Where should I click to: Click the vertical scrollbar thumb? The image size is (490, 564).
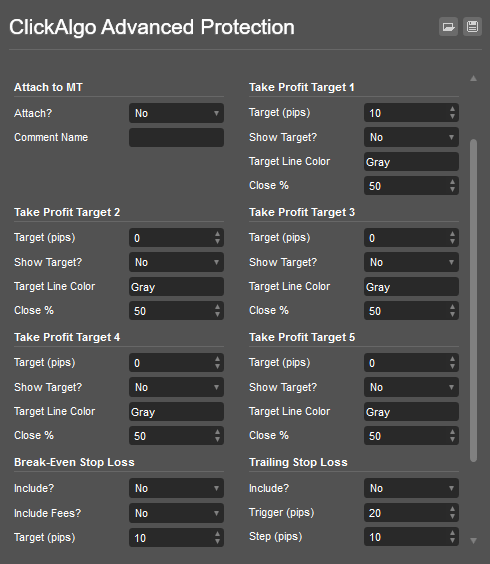click(x=473, y=300)
